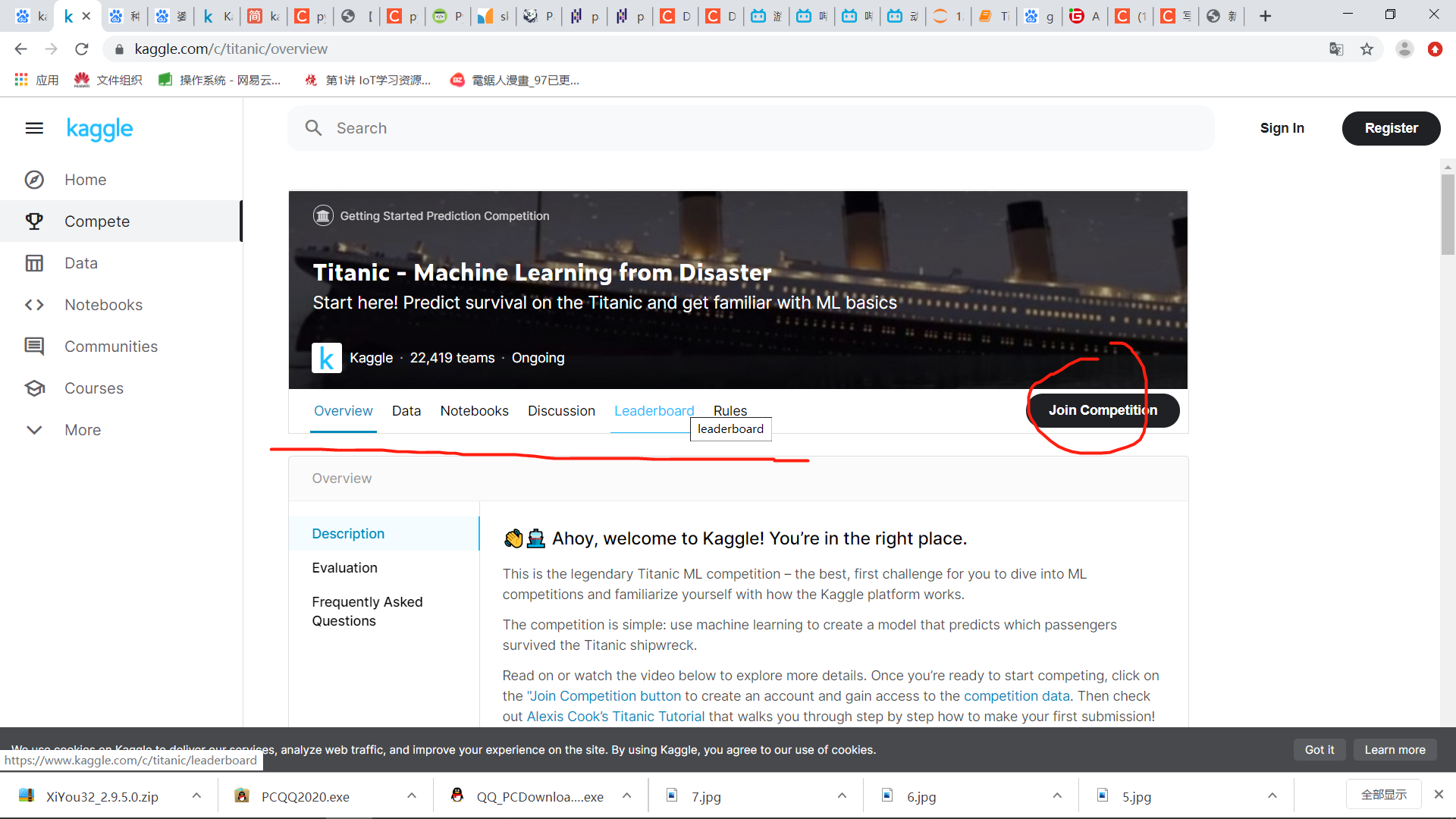Click the Notebooks code brackets icon
The width and height of the screenshot is (1456, 819).
click(34, 305)
